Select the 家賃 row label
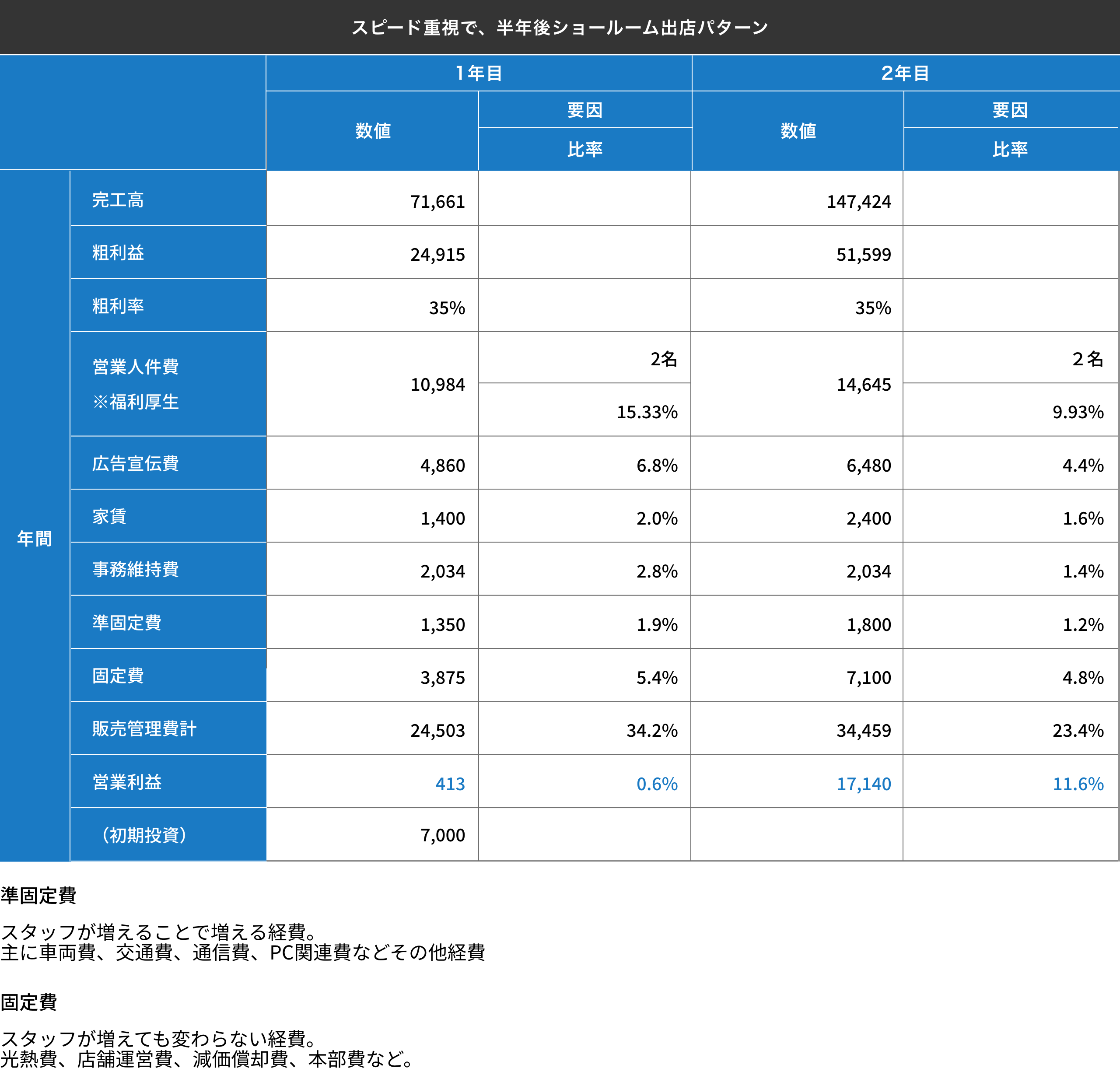This screenshot has width=1120, height=1075. [109, 516]
